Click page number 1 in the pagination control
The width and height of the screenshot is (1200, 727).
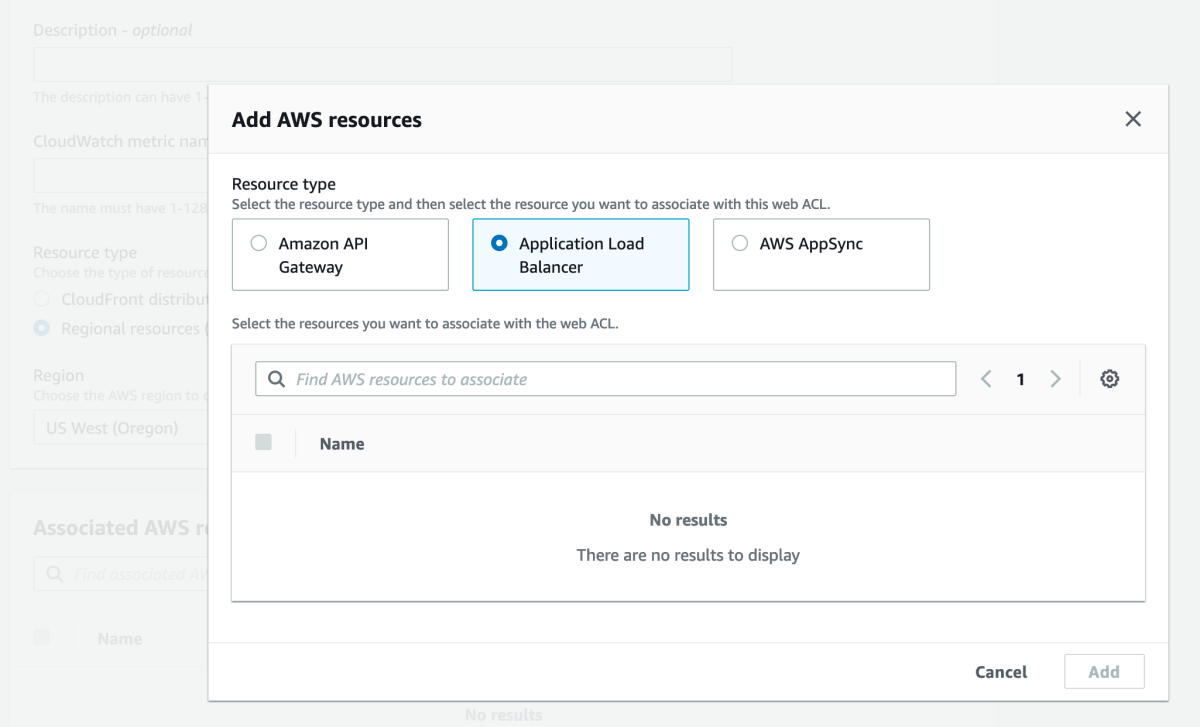coord(1020,378)
